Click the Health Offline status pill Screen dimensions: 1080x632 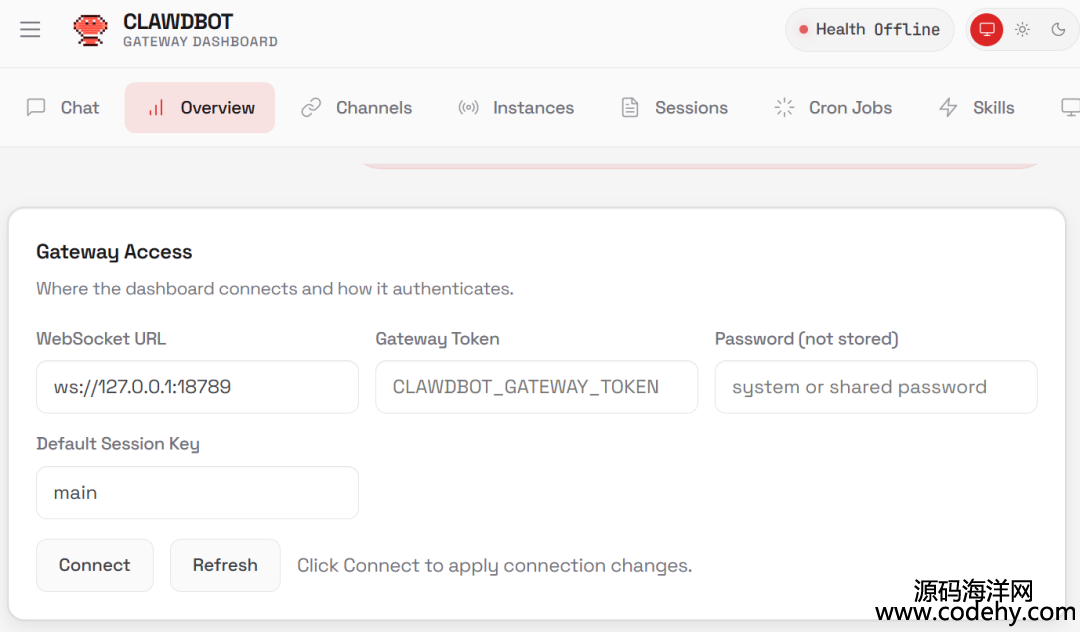pyautogui.click(x=869, y=30)
